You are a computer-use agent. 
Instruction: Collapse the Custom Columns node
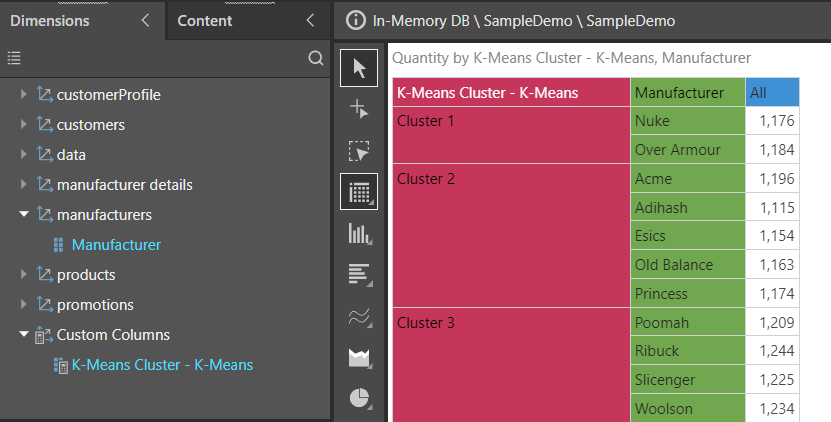coord(24,335)
